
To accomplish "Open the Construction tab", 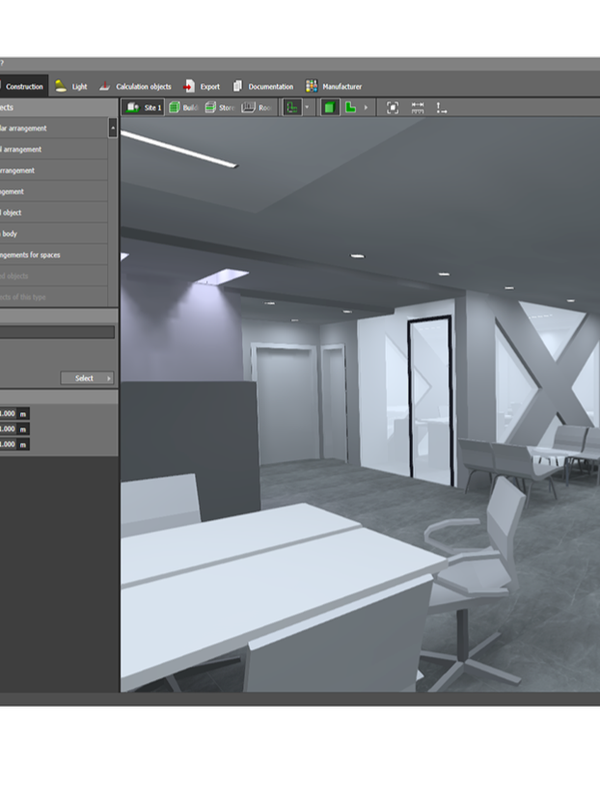I will point(24,87).
